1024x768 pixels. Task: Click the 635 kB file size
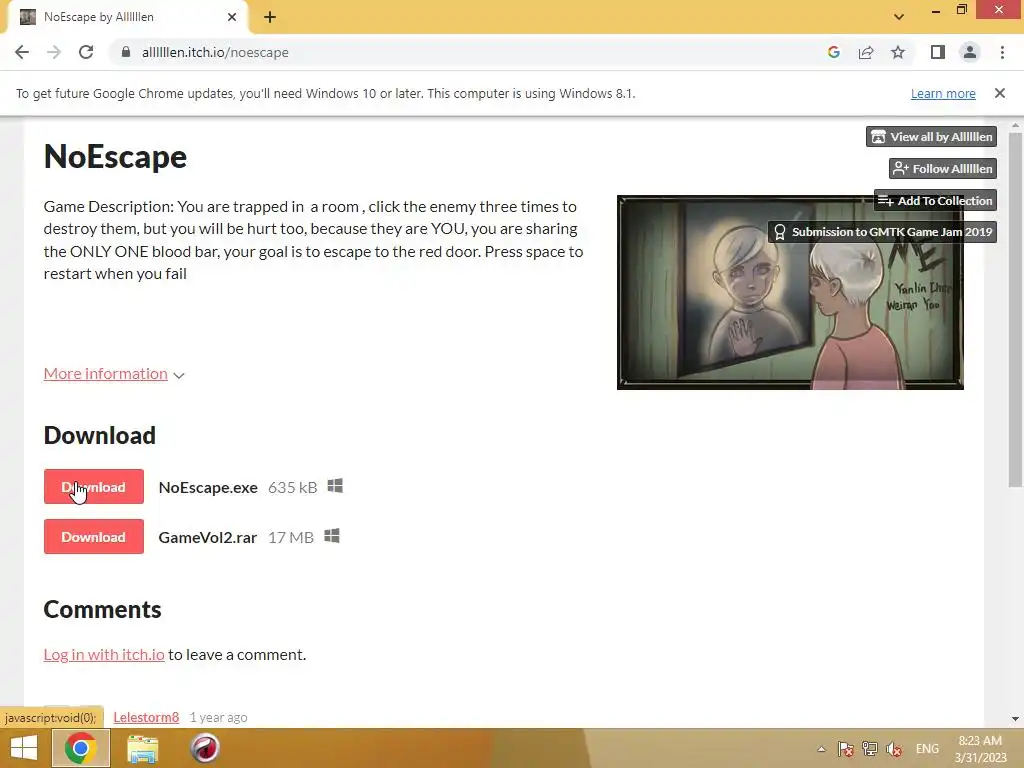pyautogui.click(x=293, y=487)
